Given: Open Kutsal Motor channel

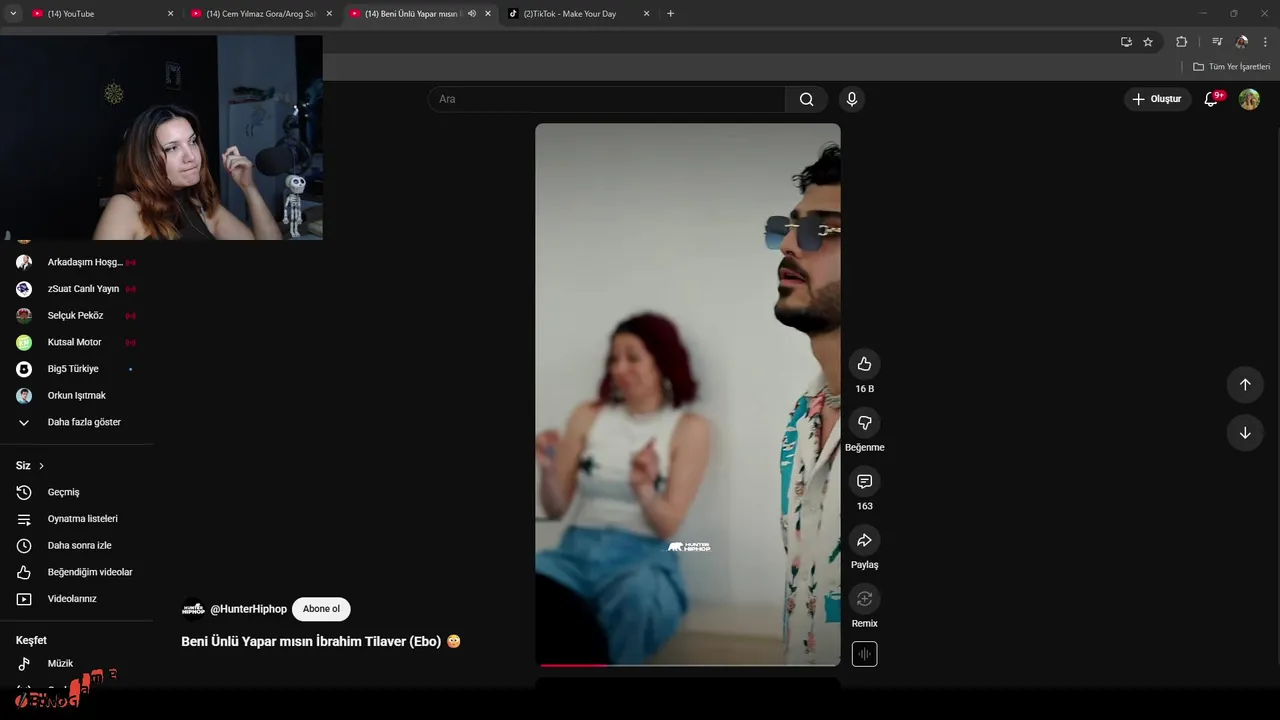Looking at the screenshot, I should [x=77, y=342].
